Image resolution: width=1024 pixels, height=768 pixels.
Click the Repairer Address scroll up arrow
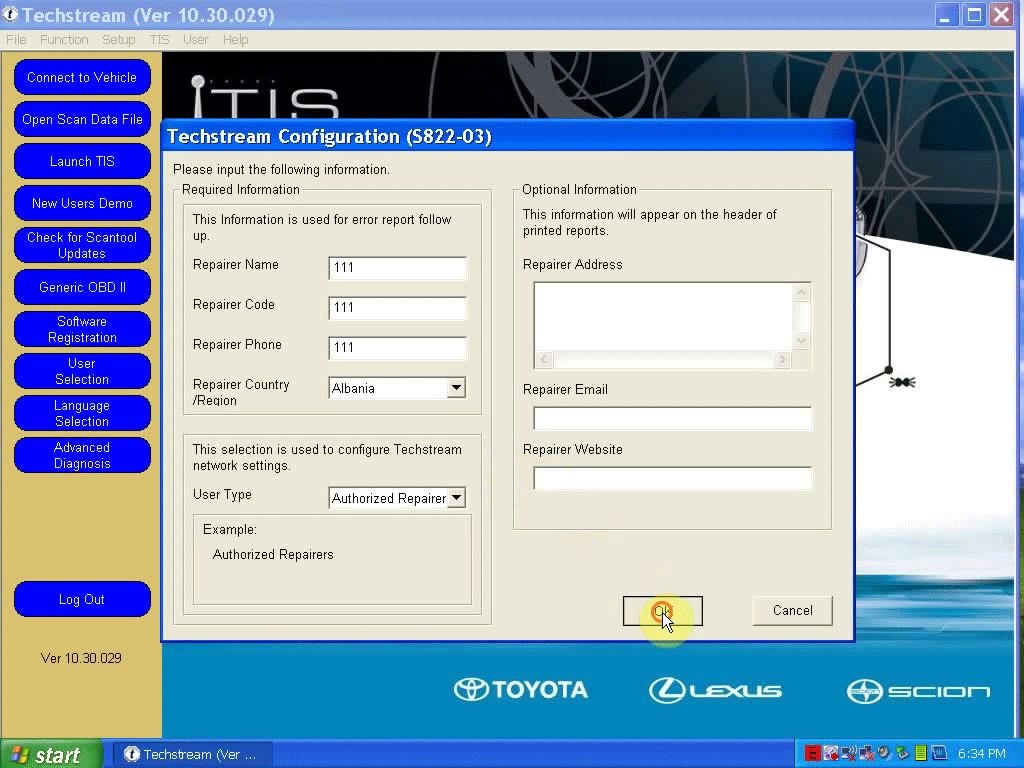point(802,292)
